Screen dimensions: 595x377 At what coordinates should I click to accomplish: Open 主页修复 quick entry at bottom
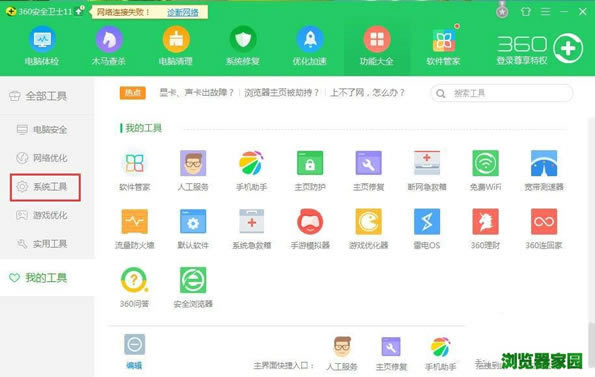[x=391, y=353]
